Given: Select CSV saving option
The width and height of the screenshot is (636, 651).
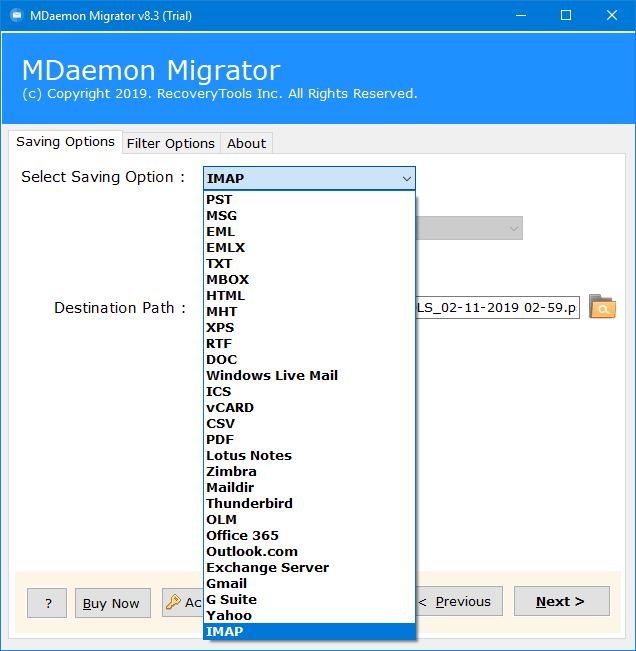Looking at the screenshot, I should point(309,423).
